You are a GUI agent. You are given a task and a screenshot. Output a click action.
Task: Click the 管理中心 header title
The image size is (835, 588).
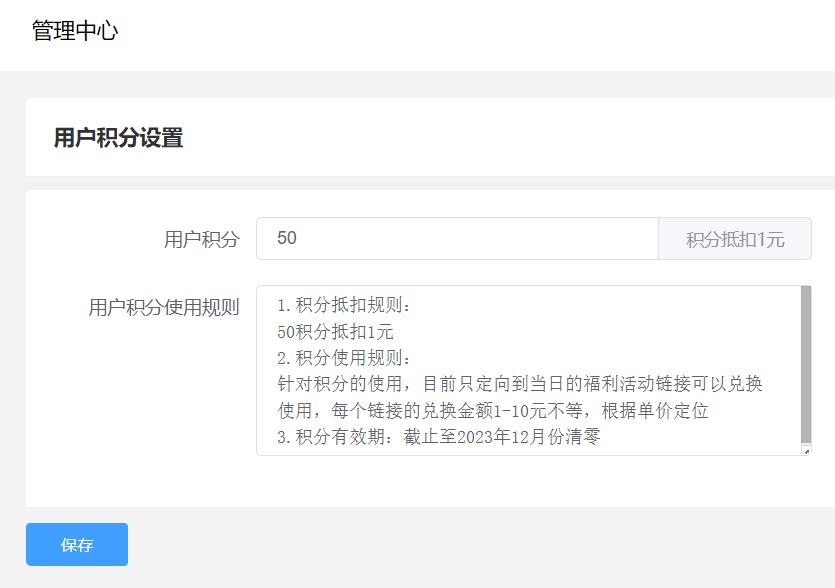click(x=75, y=30)
